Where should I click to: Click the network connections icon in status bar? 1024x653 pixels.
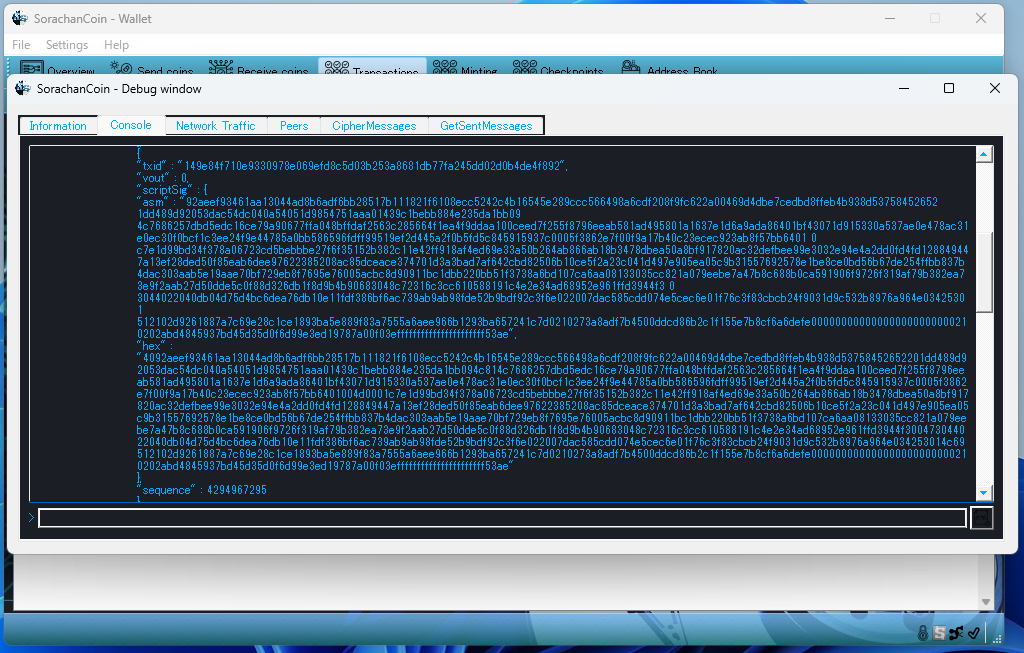coord(956,632)
